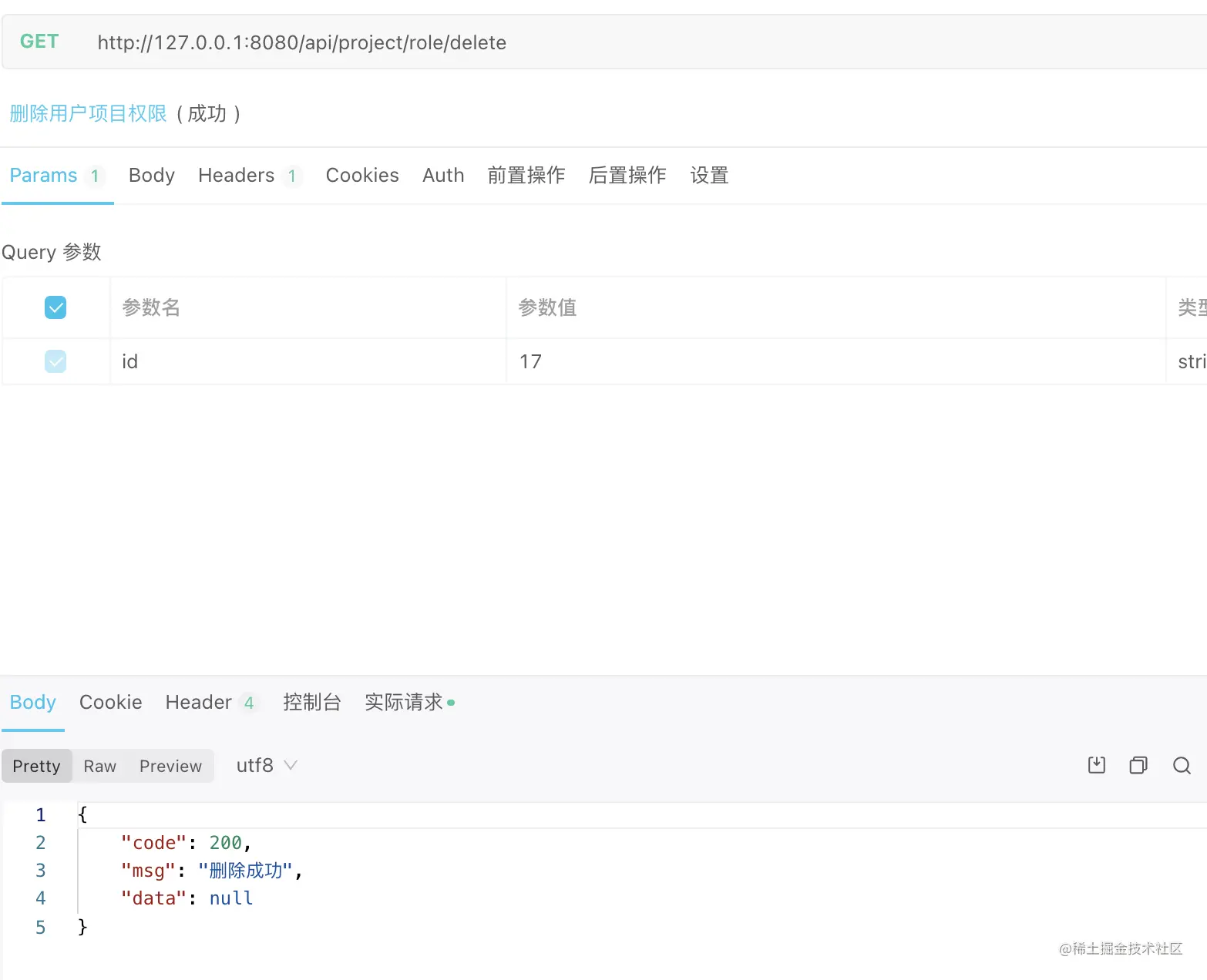Save the response to a file
1207x980 pixels.
coord(1096,765)
